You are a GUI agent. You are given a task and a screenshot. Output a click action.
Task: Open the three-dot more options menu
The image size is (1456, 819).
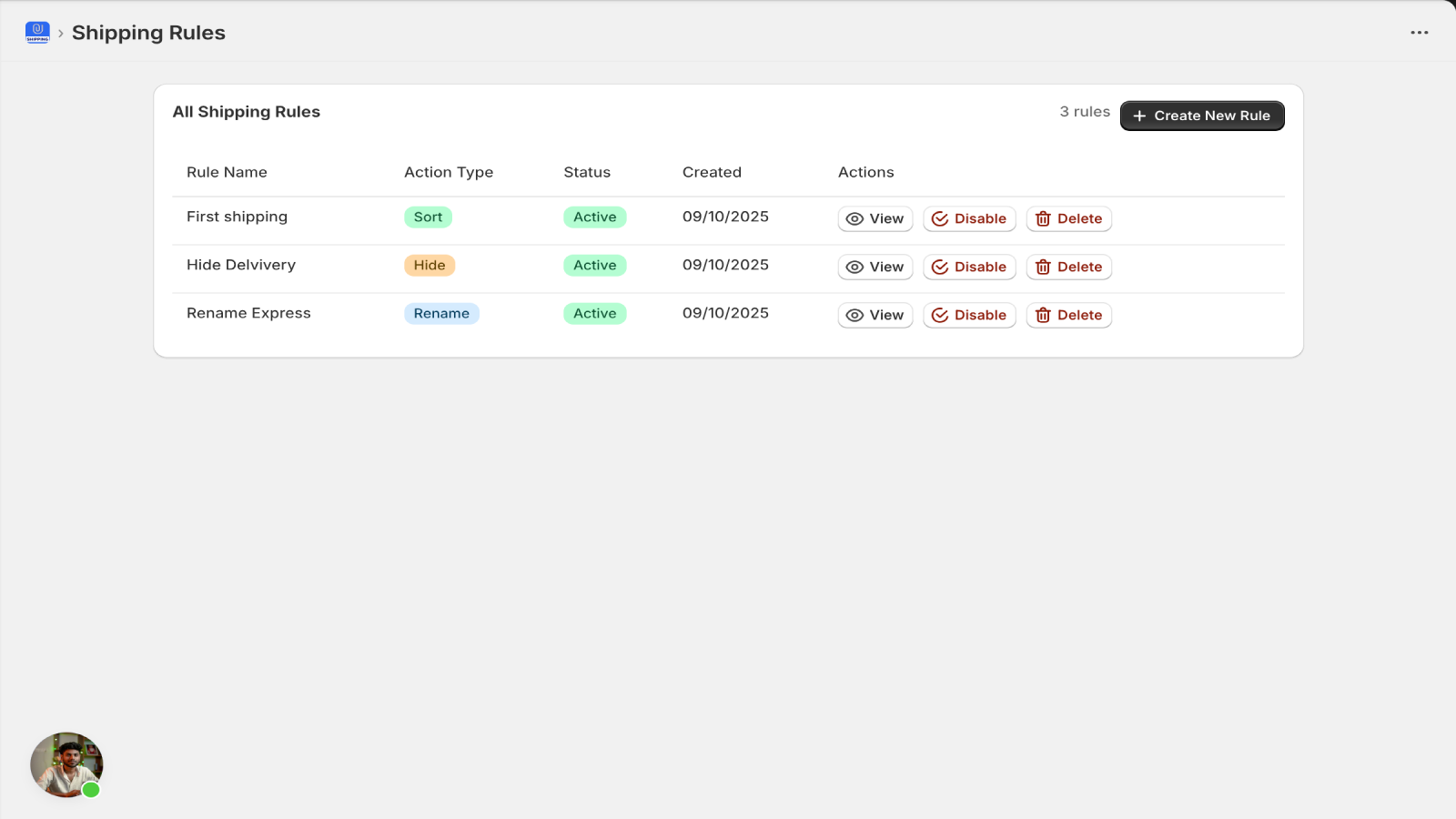[1419, 33]
